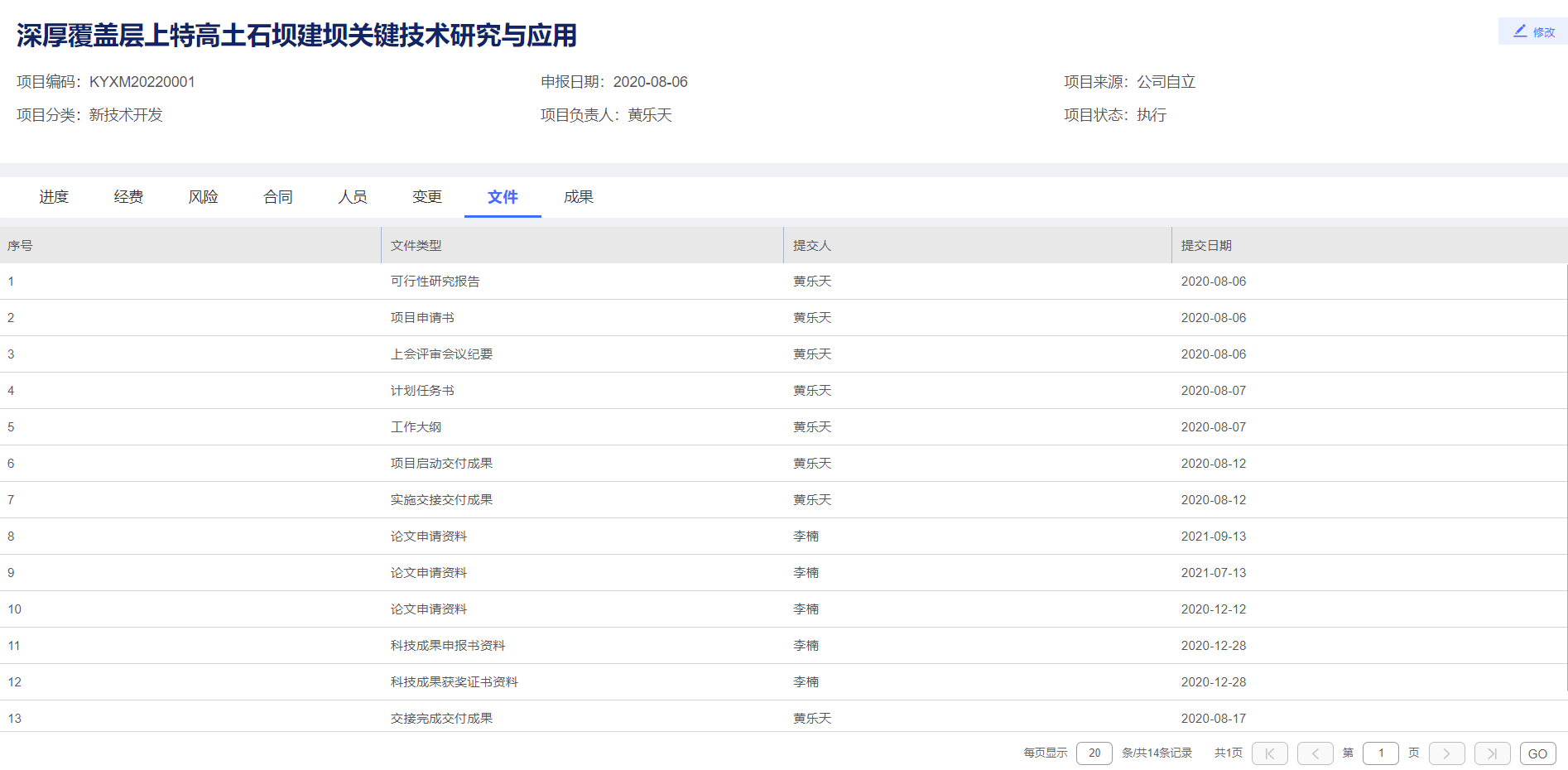Select the 风险 tab
Image resolution: width=1568 pixels, height=770 pixels.
pos(203,197)
